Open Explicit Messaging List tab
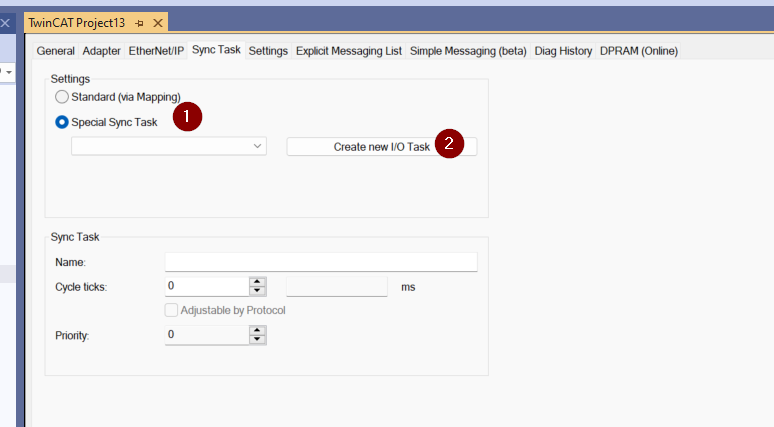The height and width of the screenshot is (427, 774). tap(348, 51)
